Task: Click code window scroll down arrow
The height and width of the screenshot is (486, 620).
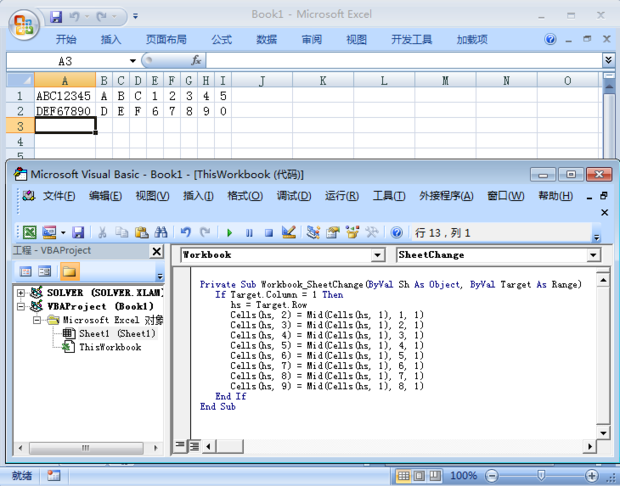Action: click(x=603, y=433)
